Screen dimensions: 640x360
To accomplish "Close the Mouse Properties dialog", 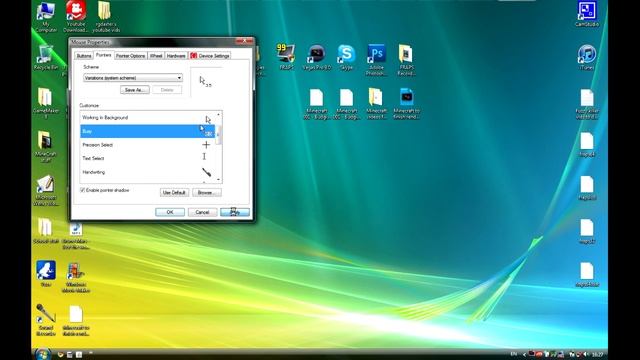I will click(x=244, y=41).
